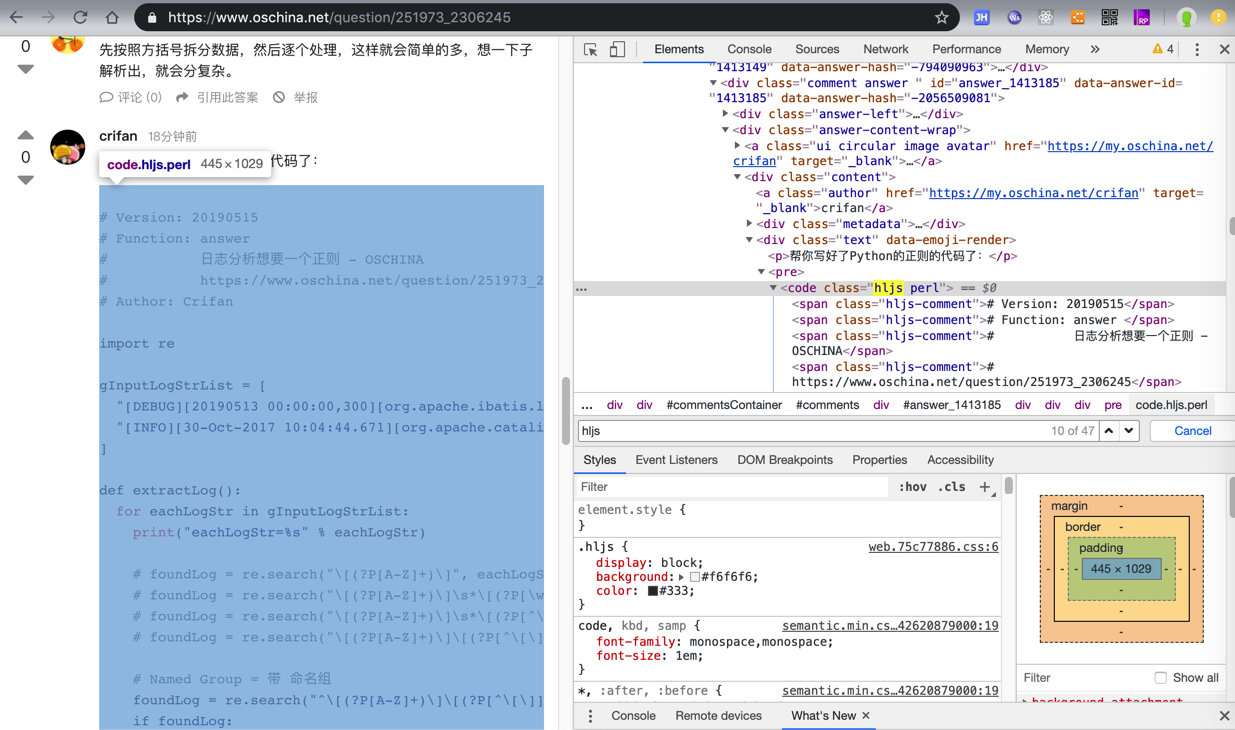1235x730 pixels.
Task: Open the Remote devices drawer tab
Action: tap(718, 716)
